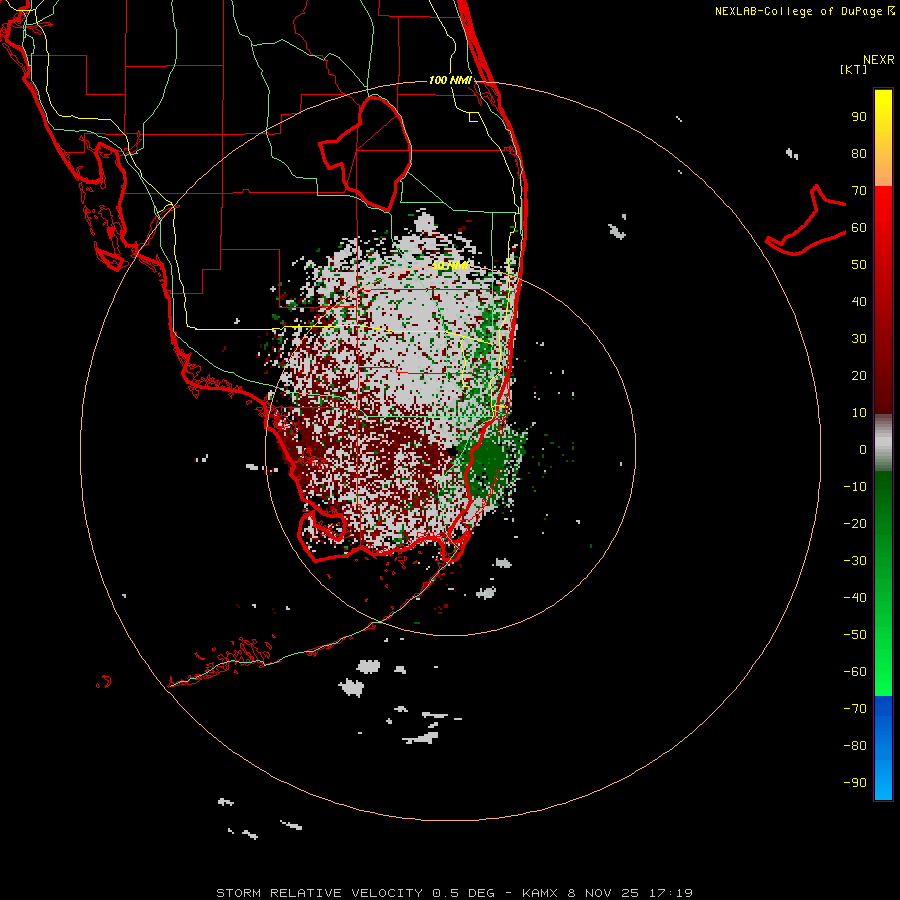Click the 80 knot label on scale
This screenshot has width=900, height=900.
pyautogui.click(x=859, y=154)
